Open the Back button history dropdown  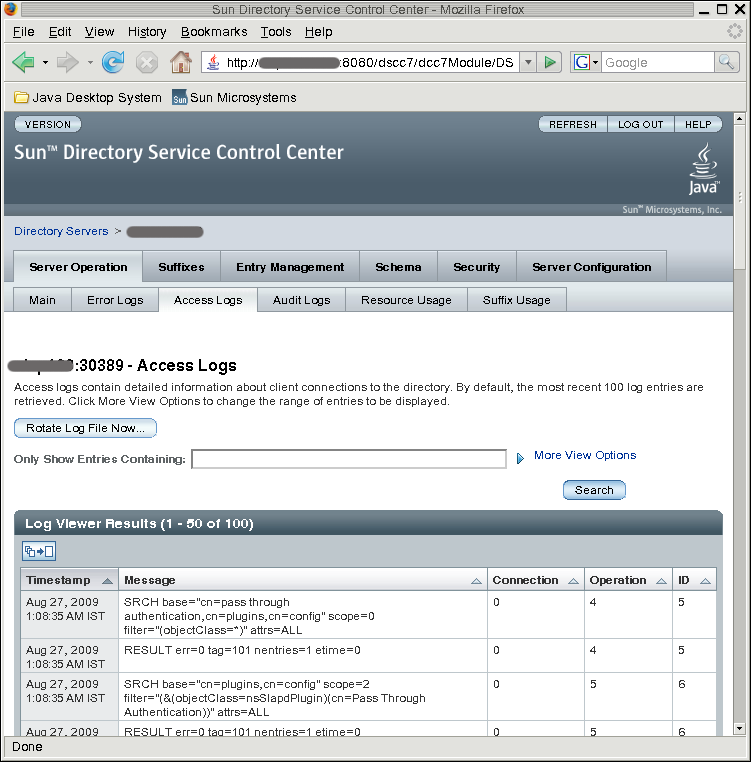[x=45, y=63]
